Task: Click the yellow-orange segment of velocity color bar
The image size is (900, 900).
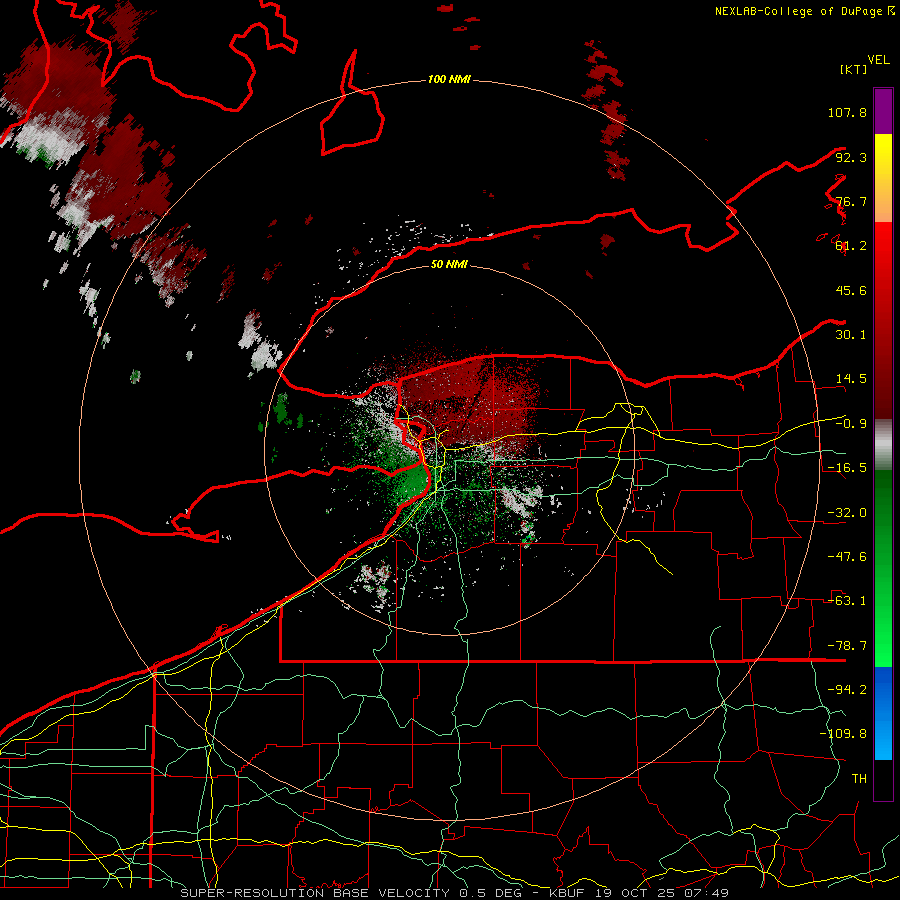Action: [x=883, y=178]
